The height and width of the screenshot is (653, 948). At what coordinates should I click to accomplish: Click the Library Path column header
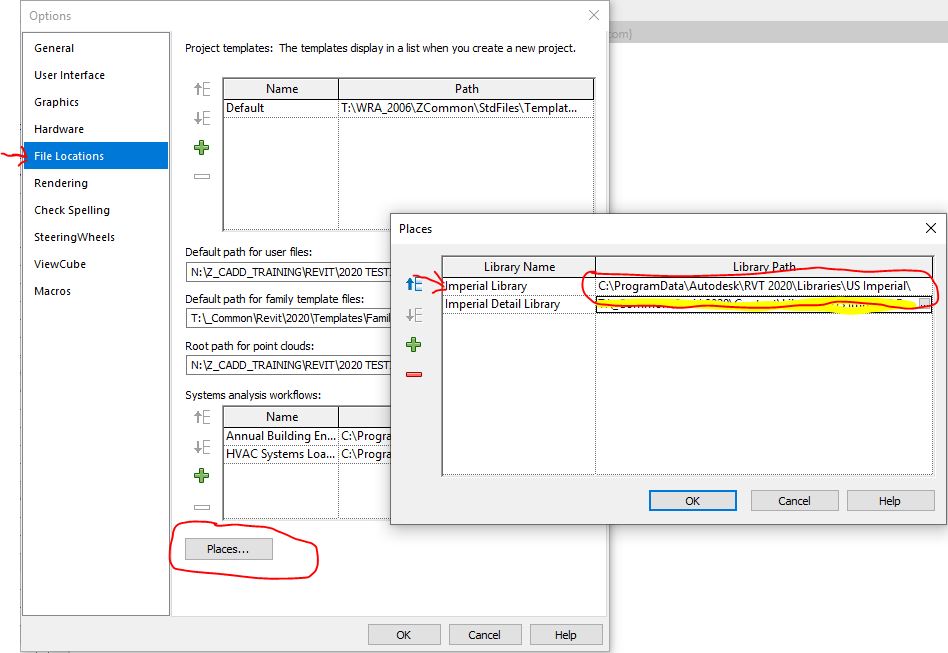point(764,267)
